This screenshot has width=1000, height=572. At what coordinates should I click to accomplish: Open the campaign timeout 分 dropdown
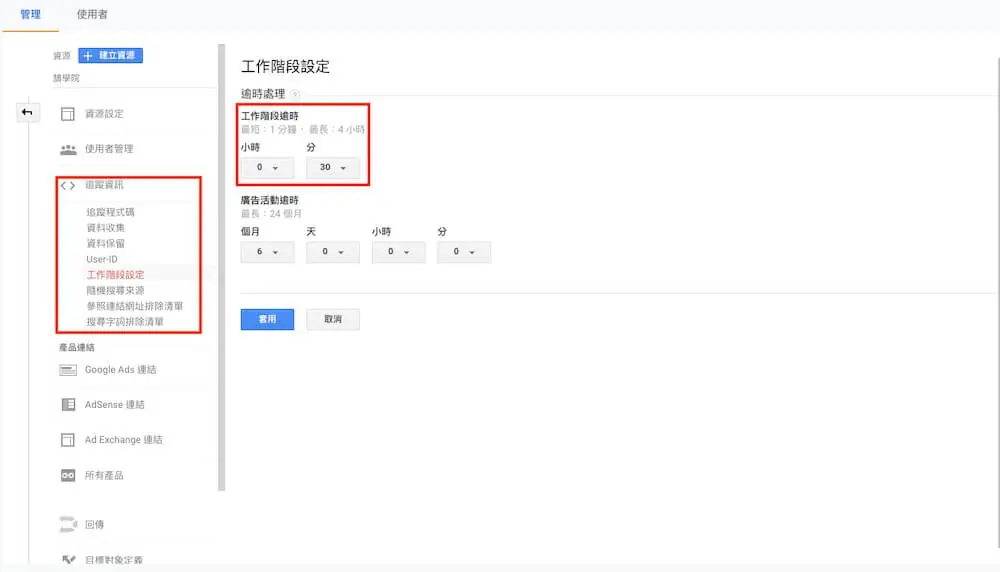point(464,252)
